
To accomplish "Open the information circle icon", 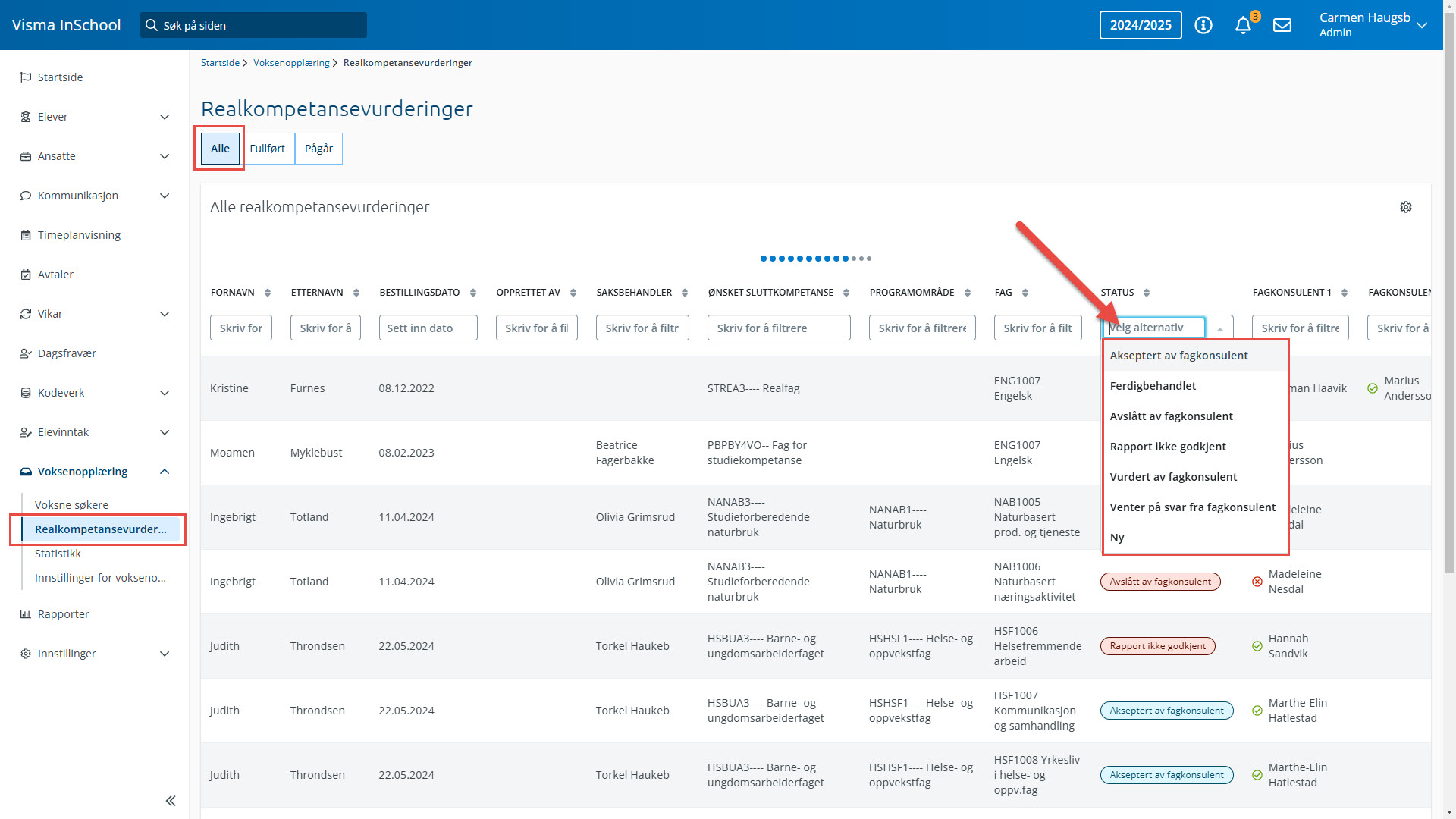I will tap(1203, 26).
